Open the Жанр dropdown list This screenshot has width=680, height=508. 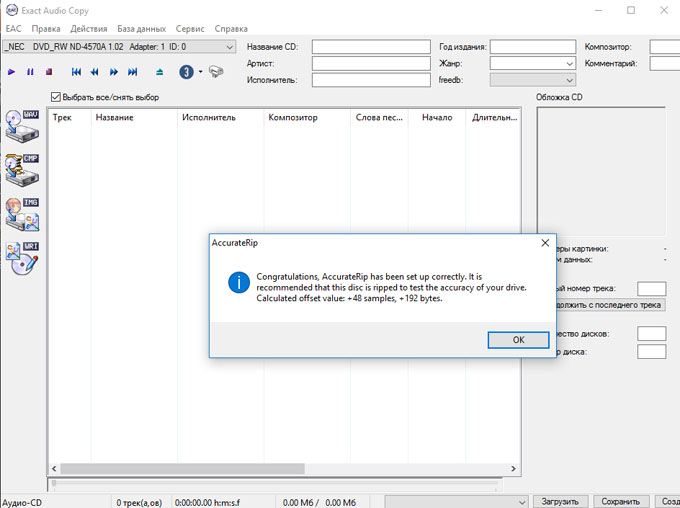[569, 64]
